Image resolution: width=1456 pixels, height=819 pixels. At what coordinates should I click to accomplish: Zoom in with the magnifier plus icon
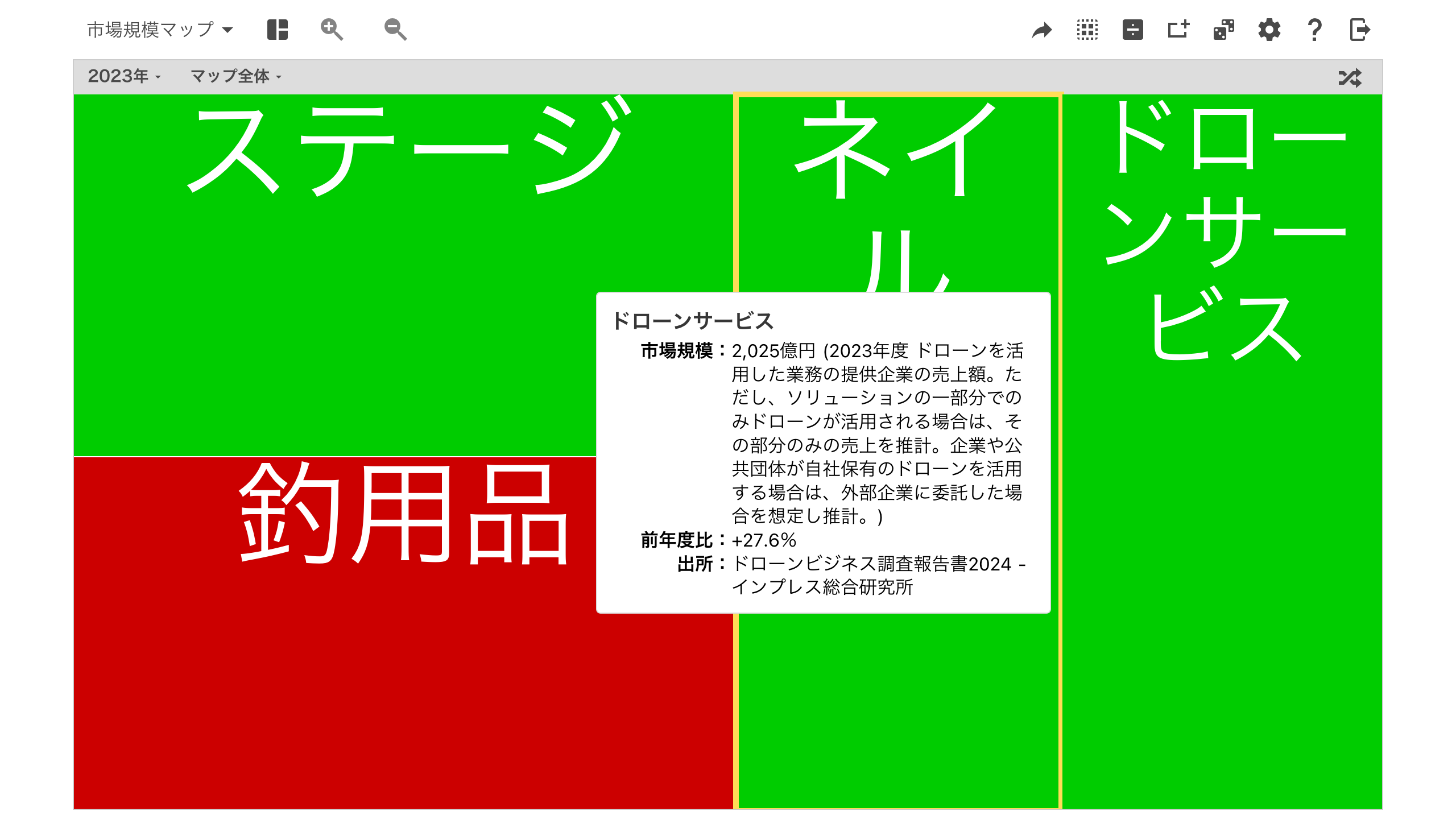pyautogui.click(x=332, y=30)
